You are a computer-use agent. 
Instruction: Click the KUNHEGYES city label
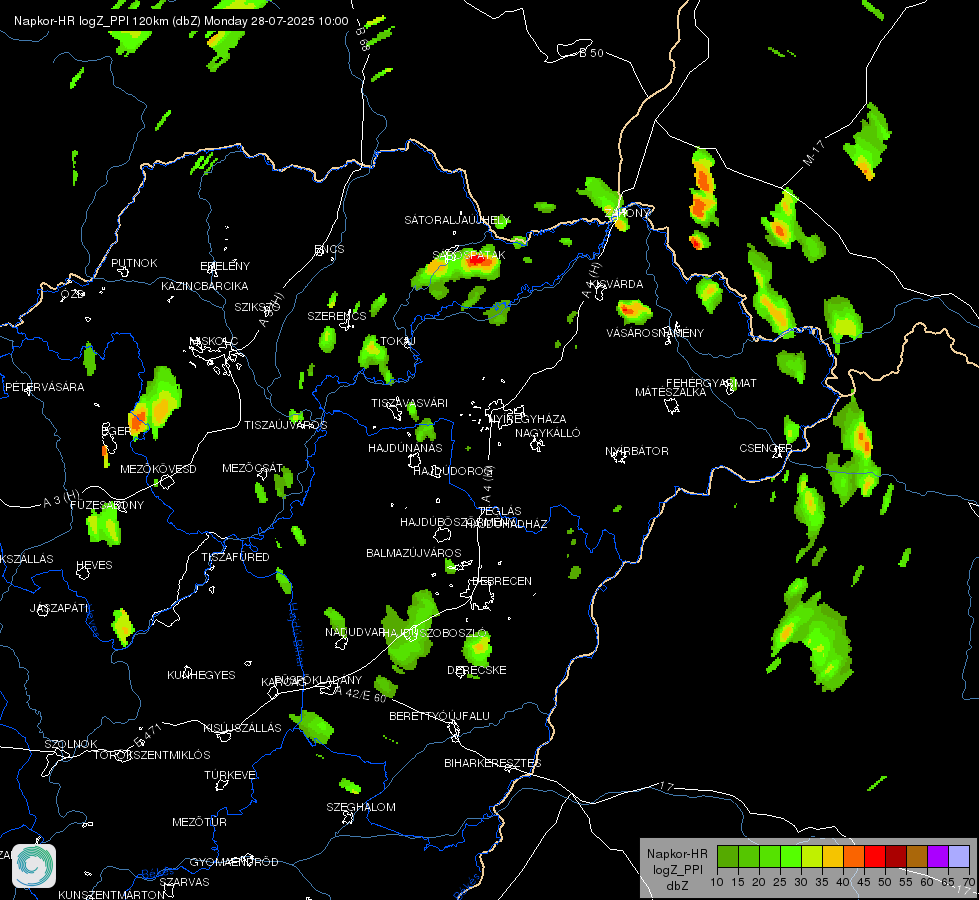pos(201,675)
